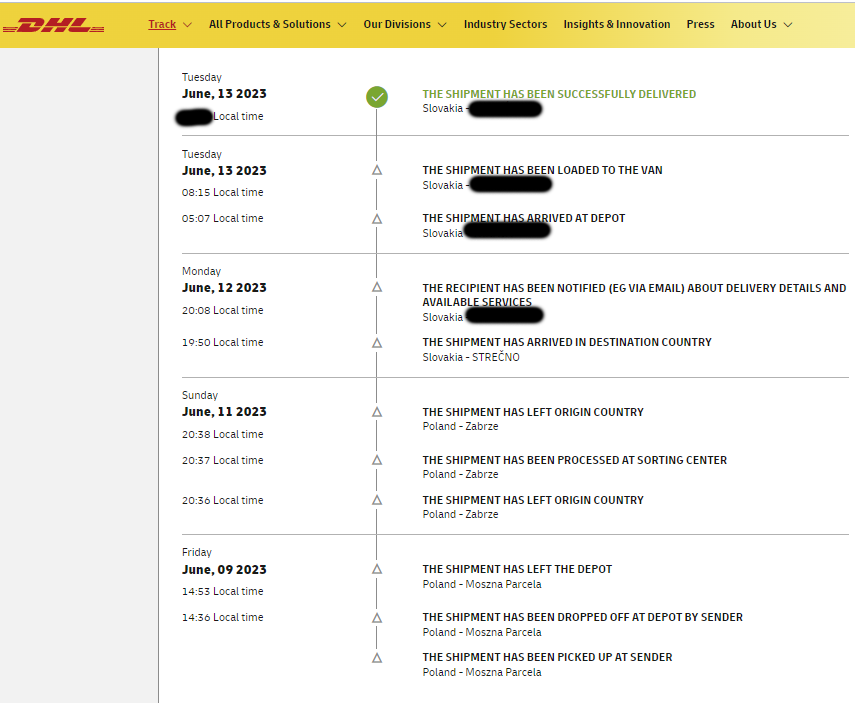Click triangle marker for dropped off at depot

click(377, 617)
